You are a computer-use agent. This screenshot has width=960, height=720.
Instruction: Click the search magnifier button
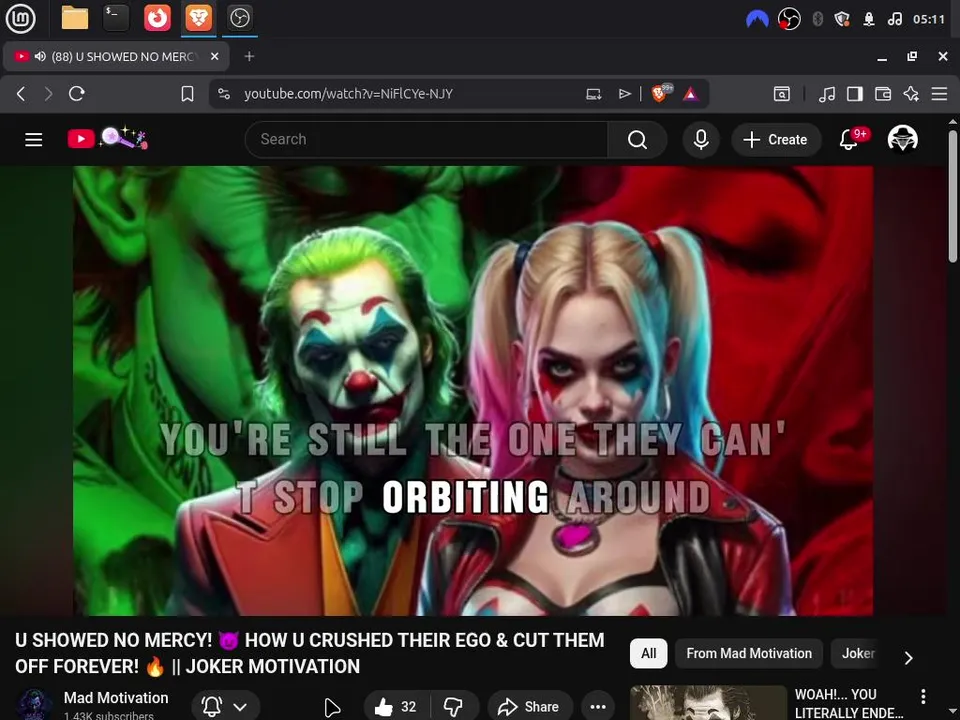(637, 140)
